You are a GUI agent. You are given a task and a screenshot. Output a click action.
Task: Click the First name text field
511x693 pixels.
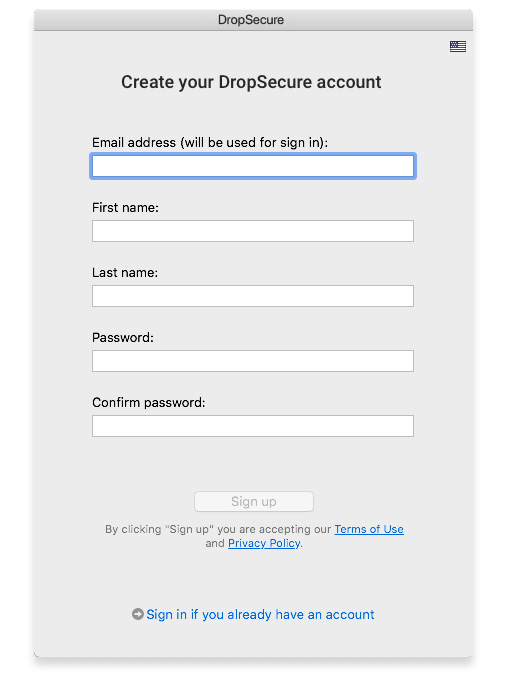253,231
